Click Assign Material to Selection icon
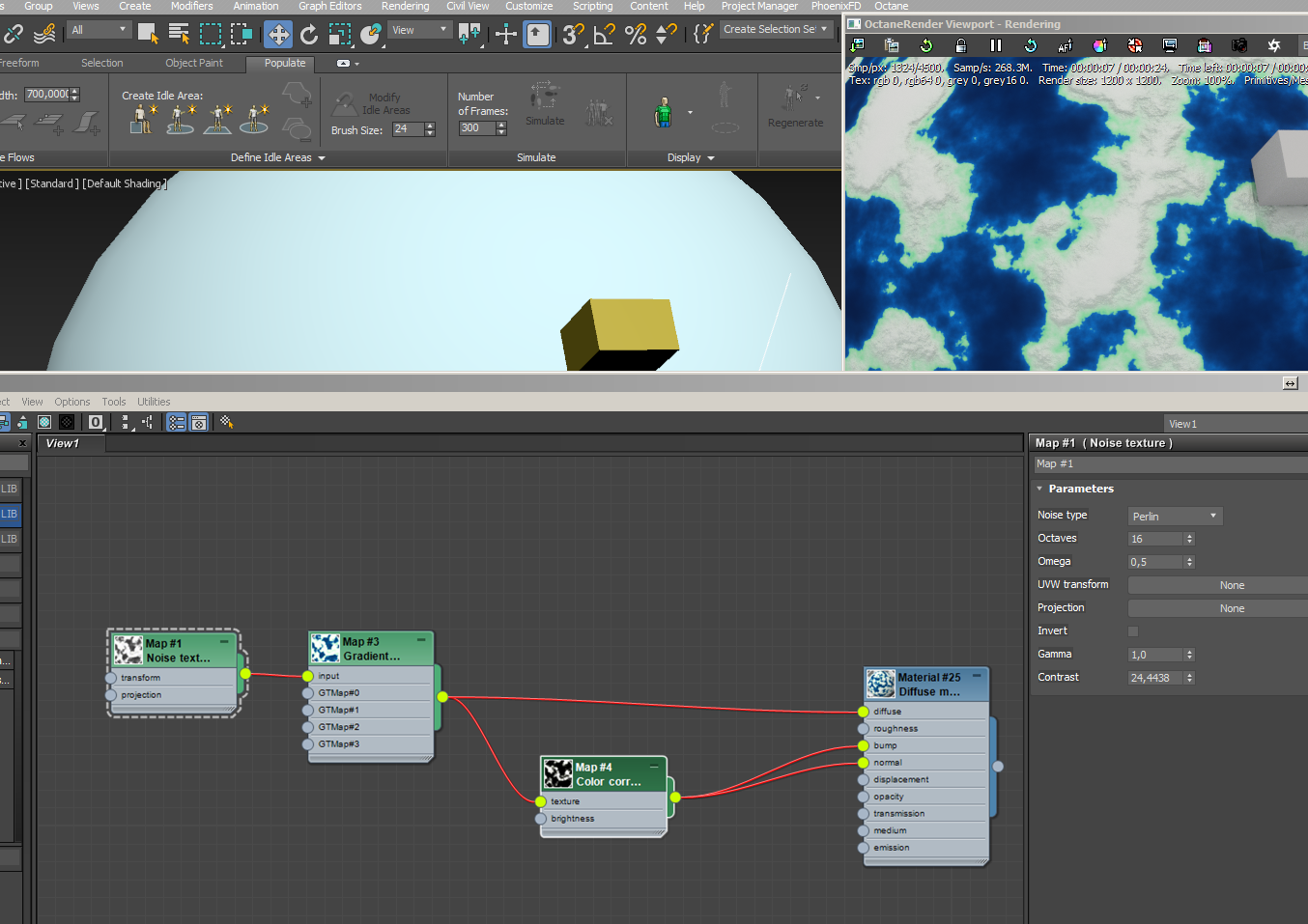Screen dimensions: 1308x924 [21, 422]
